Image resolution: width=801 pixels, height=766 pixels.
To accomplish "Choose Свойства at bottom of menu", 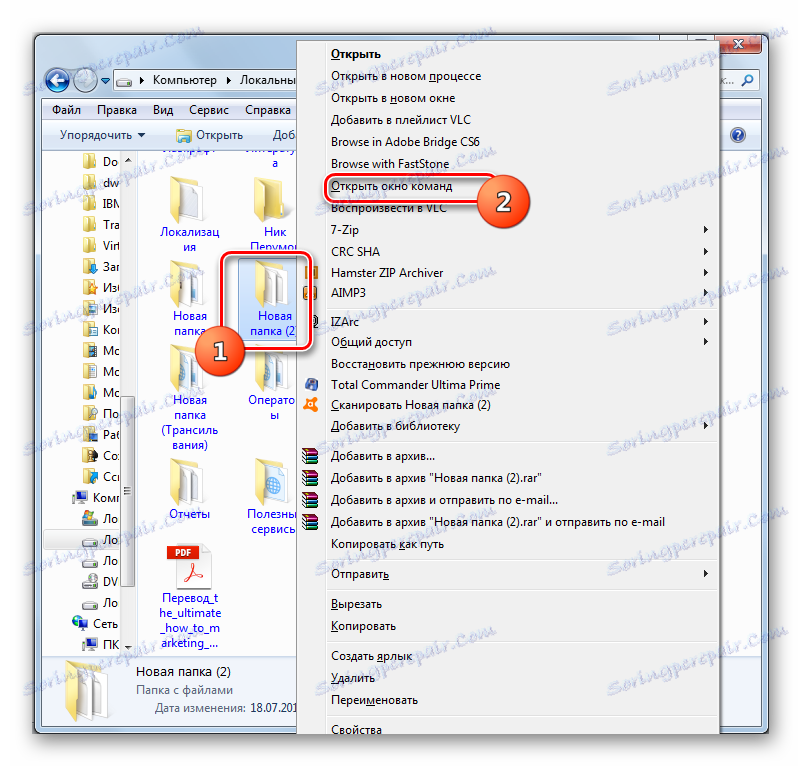I will [x=356, y=729].
